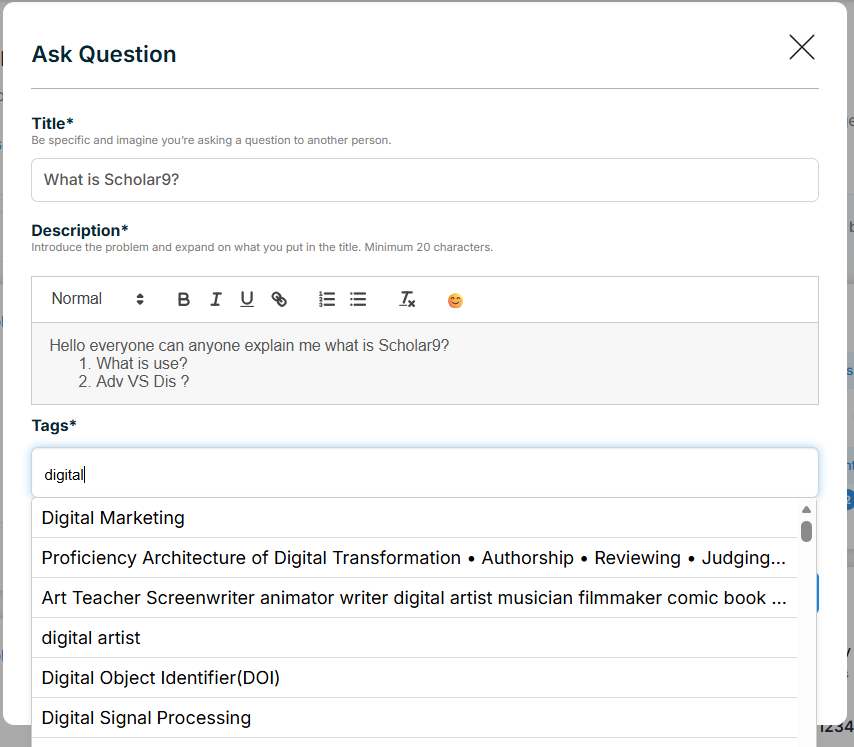Insert a link via the toolbar

279,299
